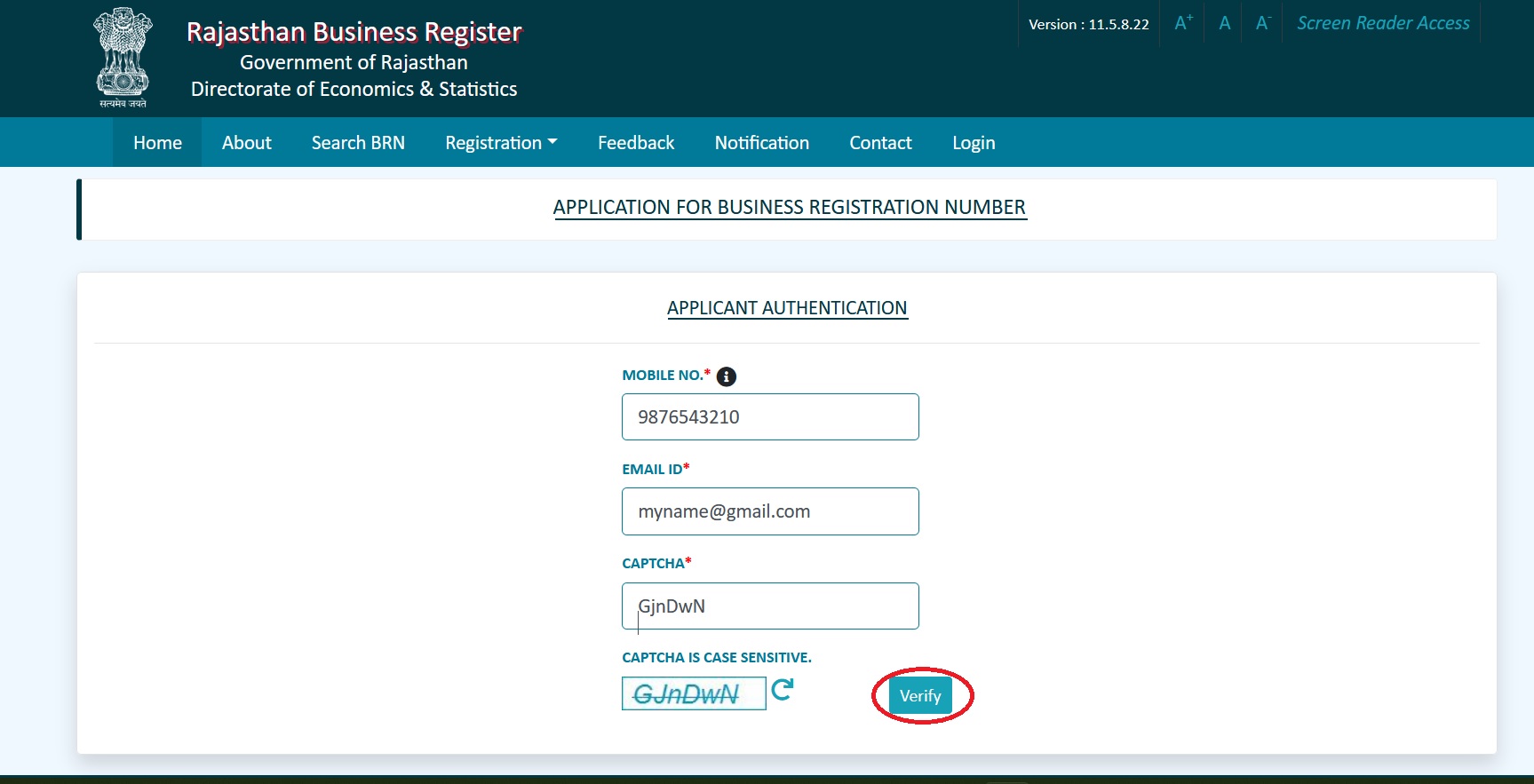This screenshot has height=784, width=1534.
Task: Click the Government of India emblem logo
Action: tap(123, 58)
